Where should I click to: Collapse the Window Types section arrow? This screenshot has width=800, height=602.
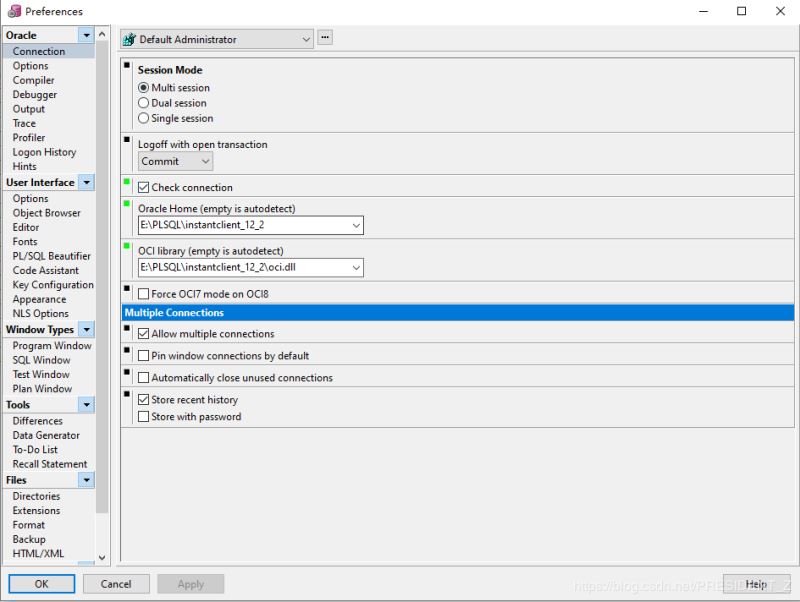pos(86,330)
